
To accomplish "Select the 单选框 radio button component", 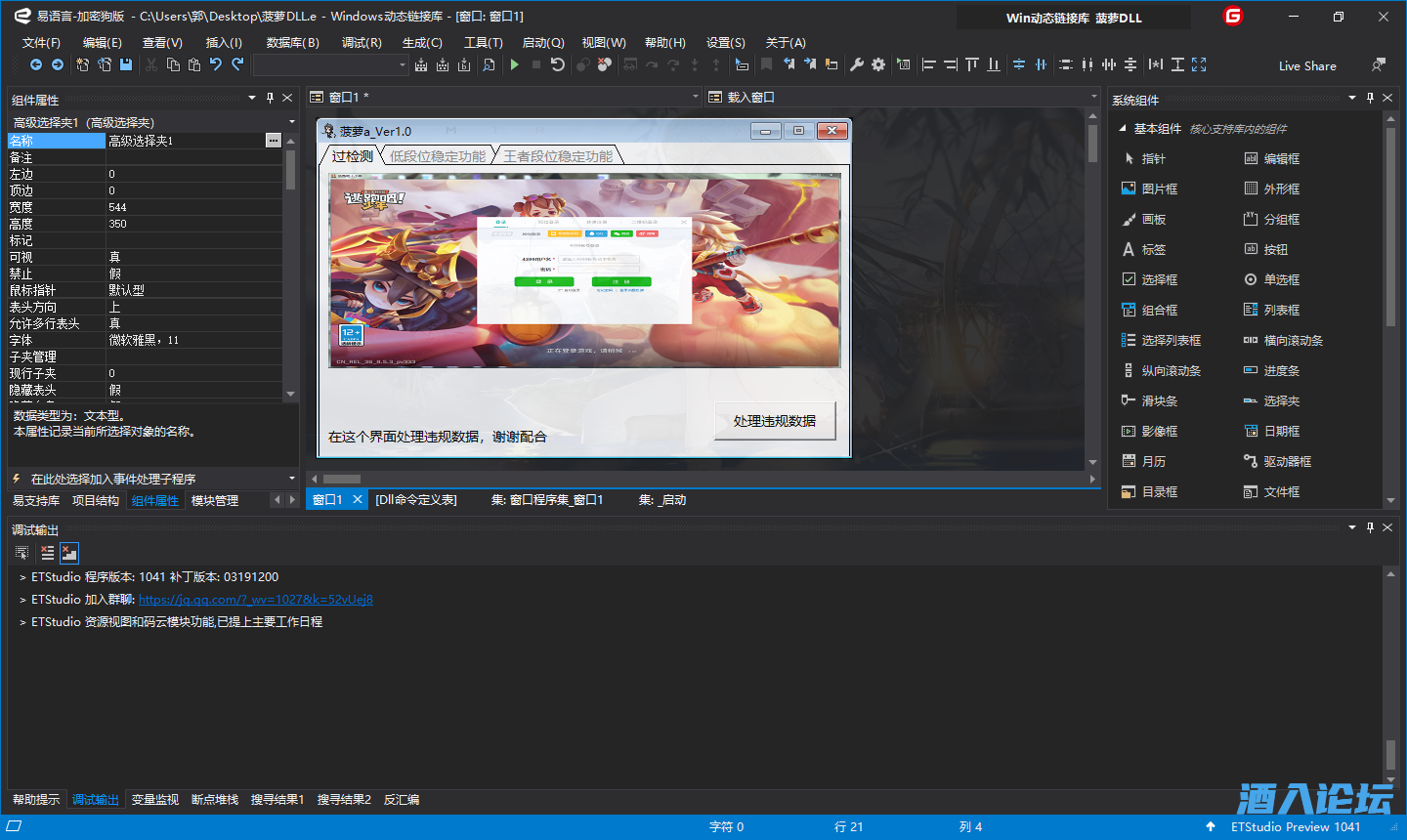I will pos(1272,279).
